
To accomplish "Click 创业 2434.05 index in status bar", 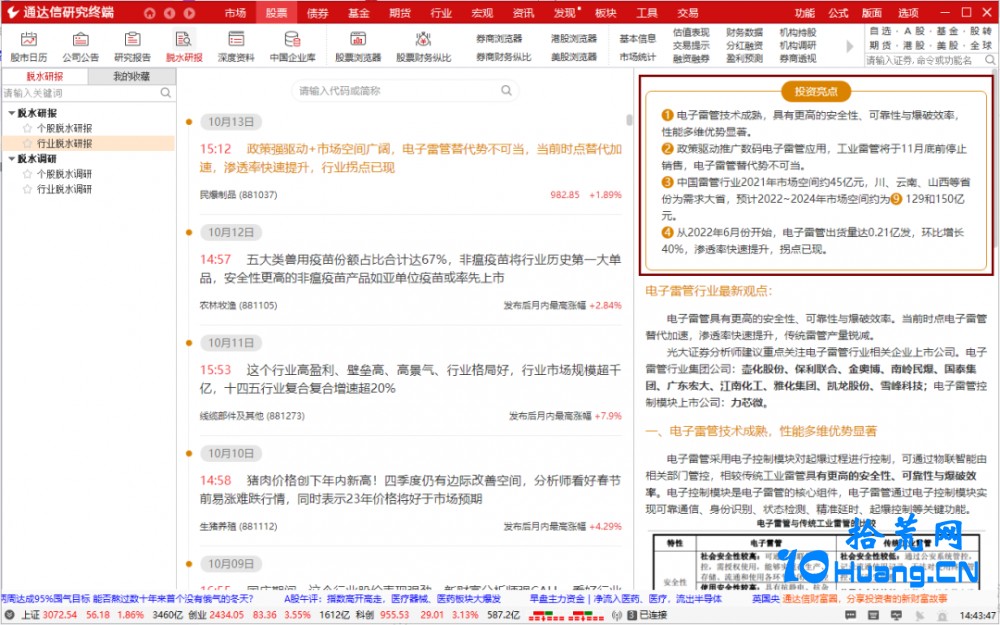I will coord(216,615).
